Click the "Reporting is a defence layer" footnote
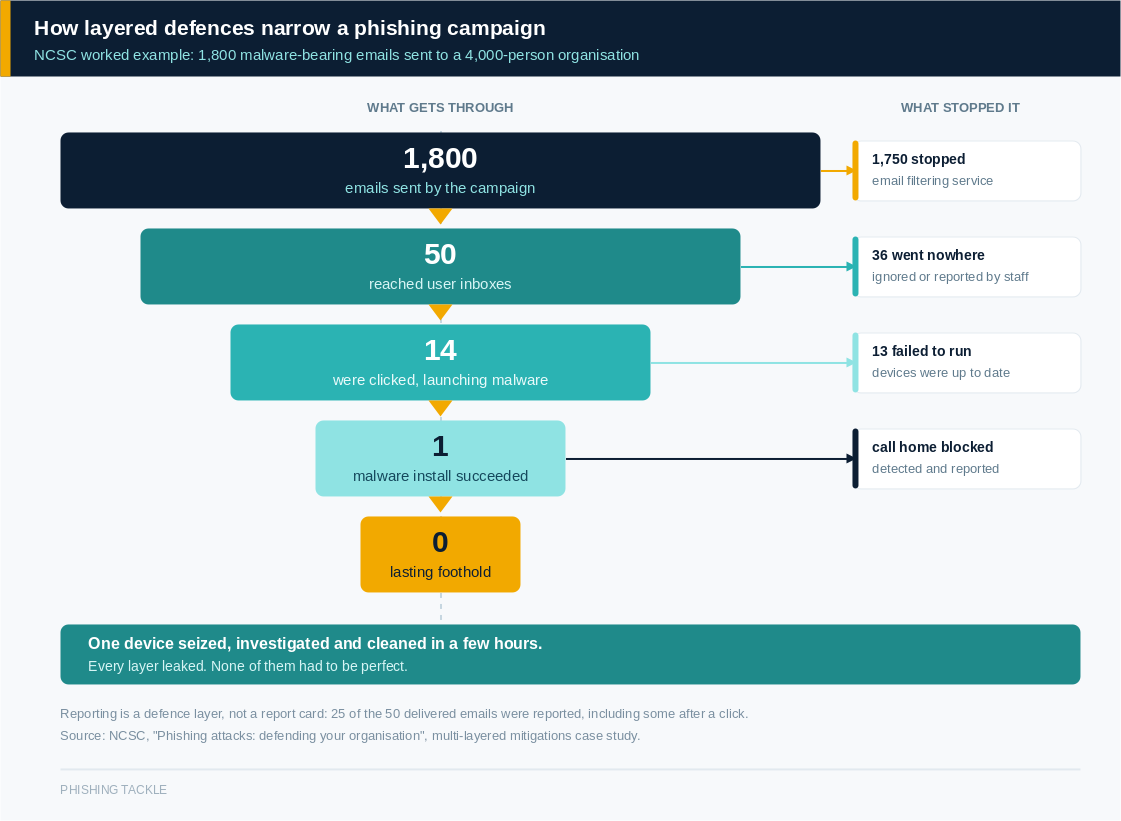1121x821 pixels. (404, 714)
